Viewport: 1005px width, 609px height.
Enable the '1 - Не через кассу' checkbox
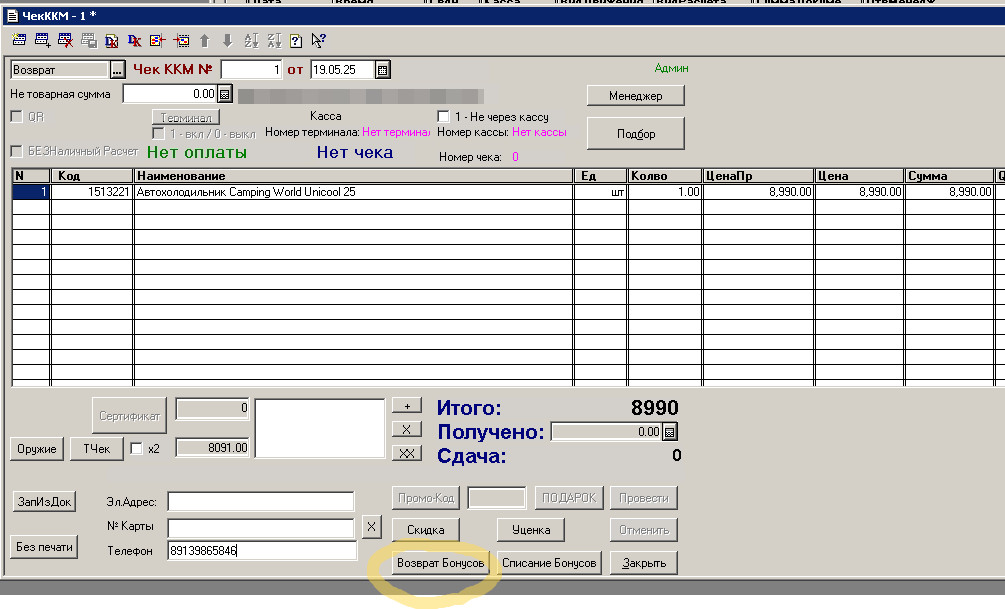coord(443,116)
